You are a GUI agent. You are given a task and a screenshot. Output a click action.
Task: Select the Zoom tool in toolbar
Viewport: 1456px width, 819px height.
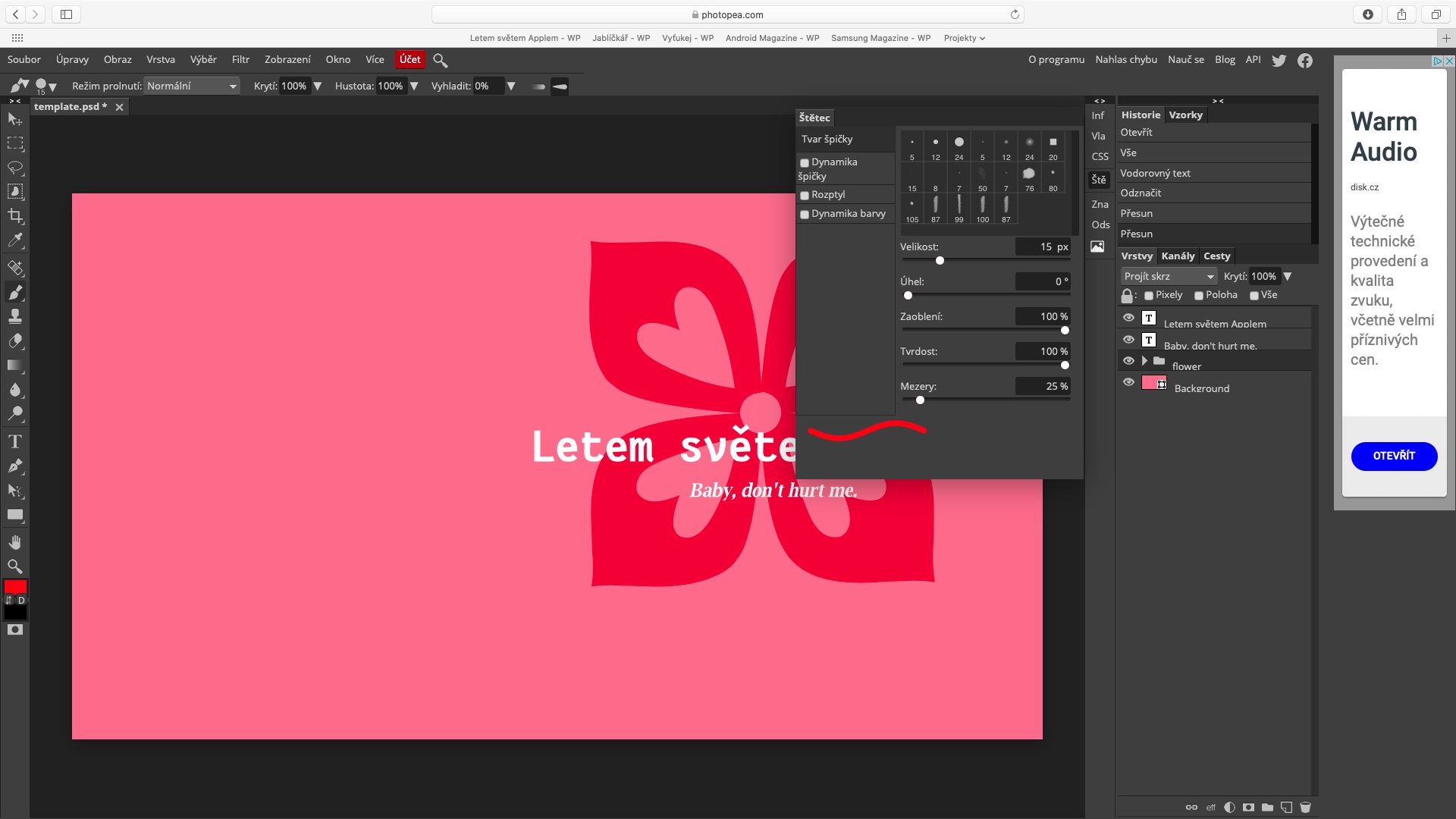pos(15,566)
